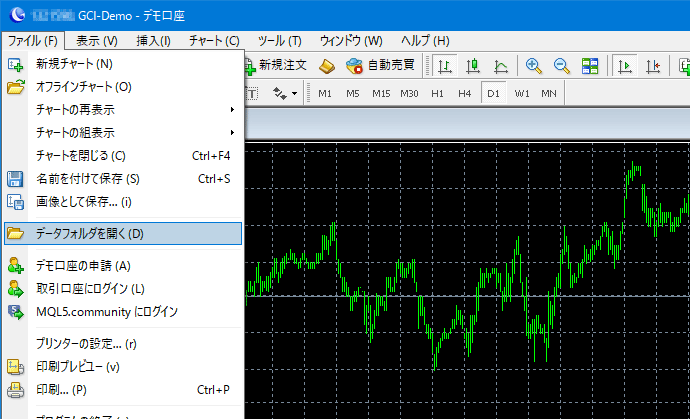Click the application logo in title bar

coord(17,15)
